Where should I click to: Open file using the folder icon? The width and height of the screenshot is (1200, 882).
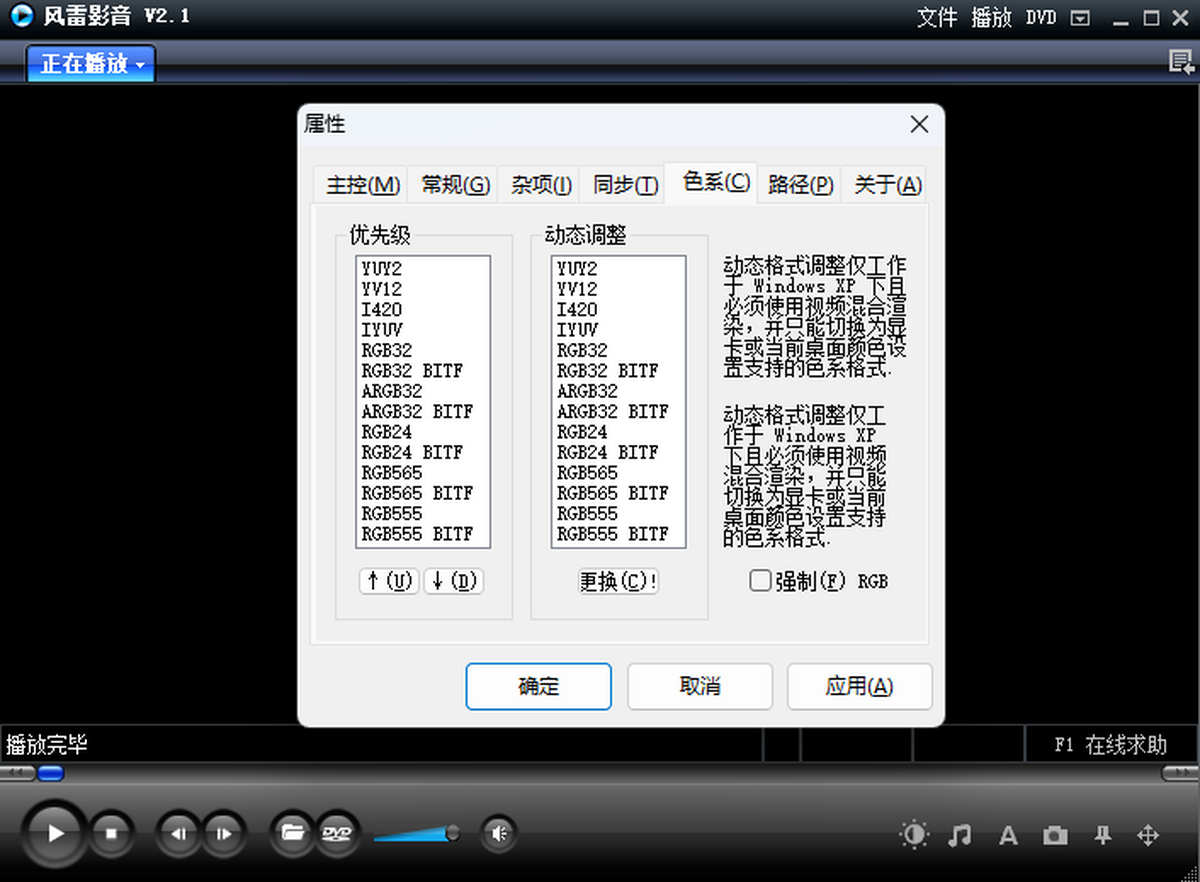(292, 832)
